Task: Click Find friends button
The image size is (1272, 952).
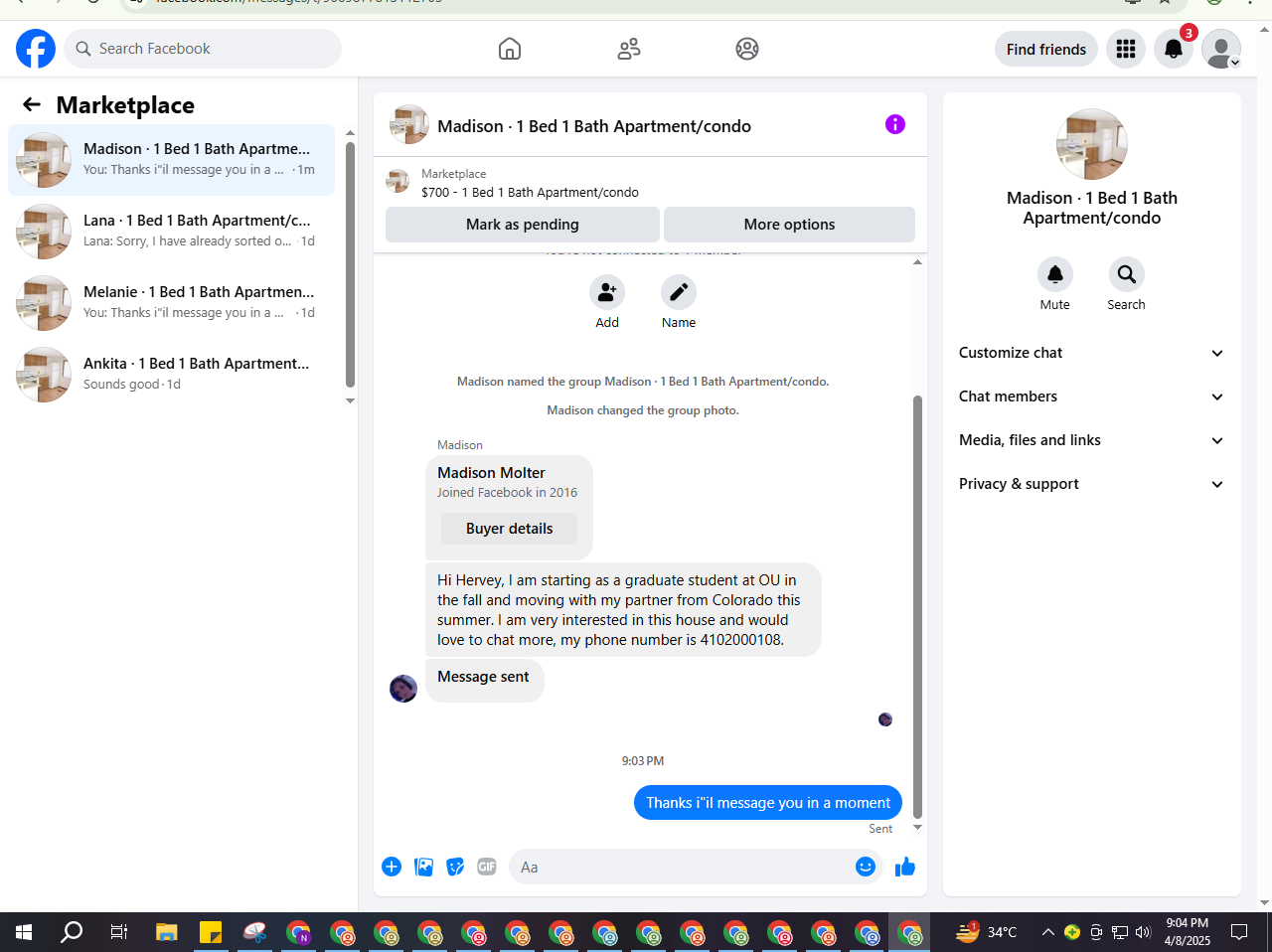Action: coord(1046,49)
